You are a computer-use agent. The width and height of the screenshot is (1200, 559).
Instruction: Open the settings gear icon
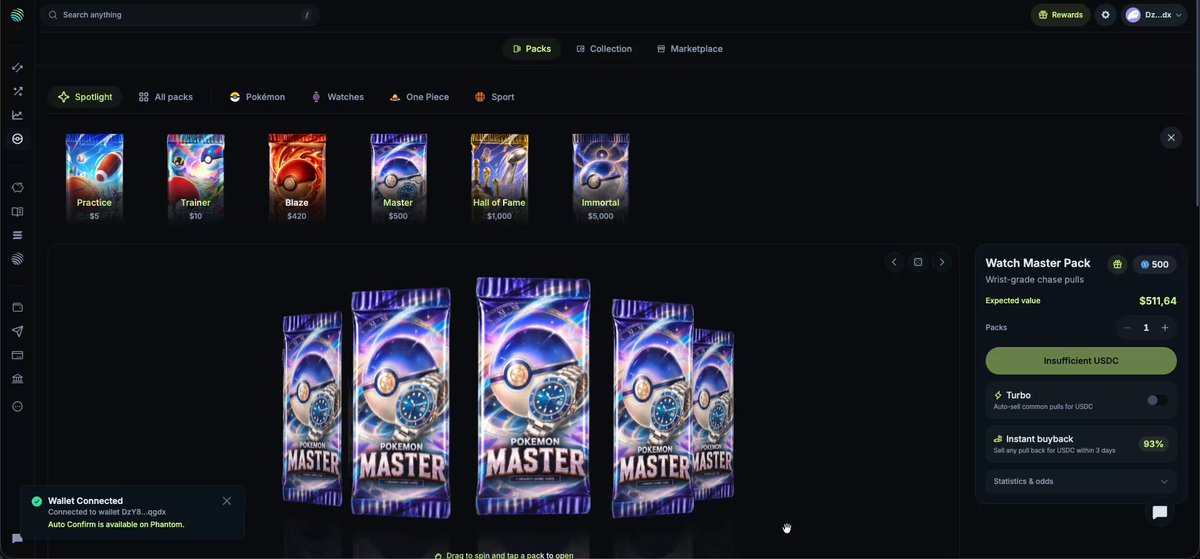click(x=1105, y=15)
